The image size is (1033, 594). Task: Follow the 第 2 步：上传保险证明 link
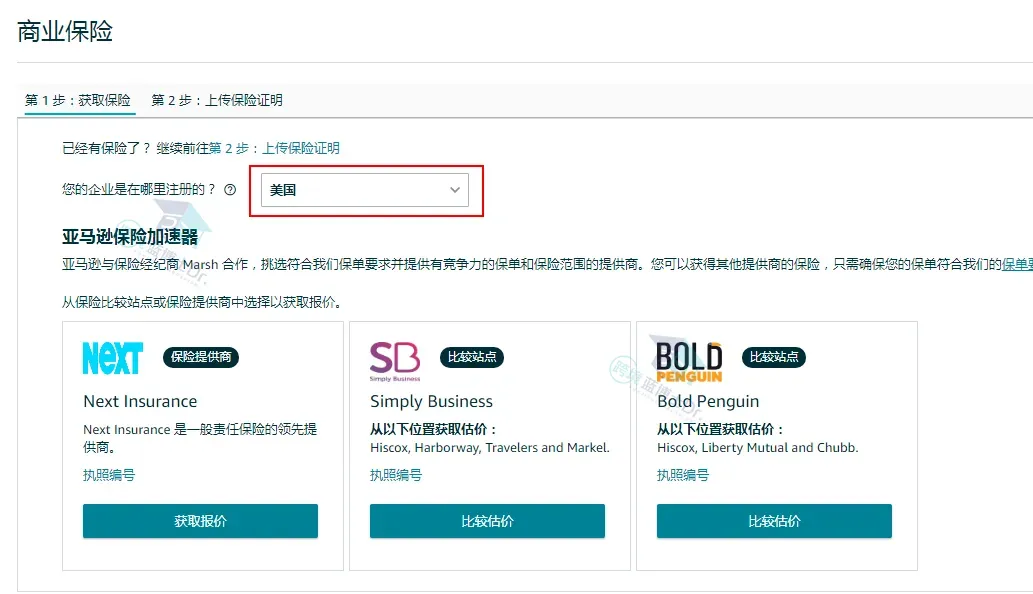point(274,148)
